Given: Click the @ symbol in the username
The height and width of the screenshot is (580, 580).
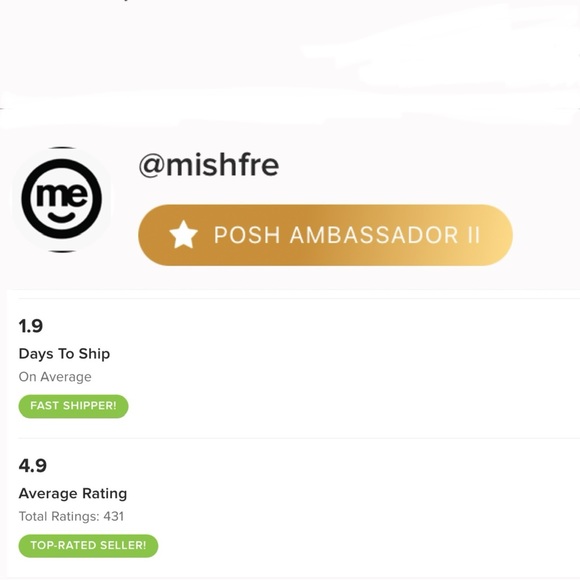Looking at the screenshot, I should tap(151, 166).
